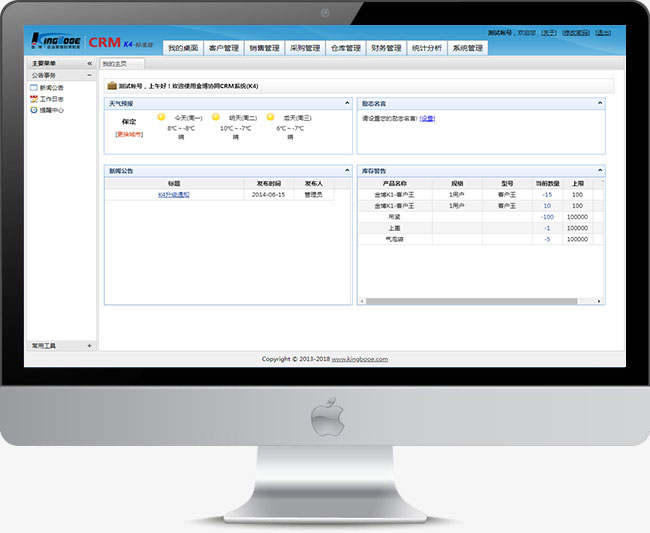Switch to the 仓库管理 menu tab
The image size is (650, 533).
click(x=346, y=48)
